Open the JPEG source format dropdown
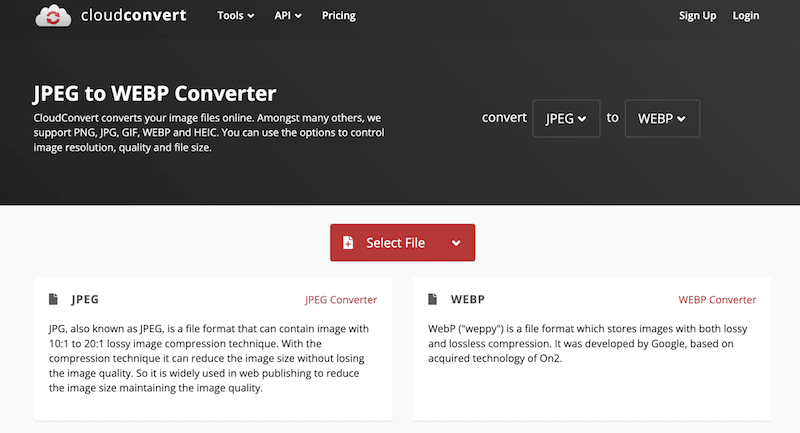The height and width of the screenshot is (433, 800). (566, 118)
